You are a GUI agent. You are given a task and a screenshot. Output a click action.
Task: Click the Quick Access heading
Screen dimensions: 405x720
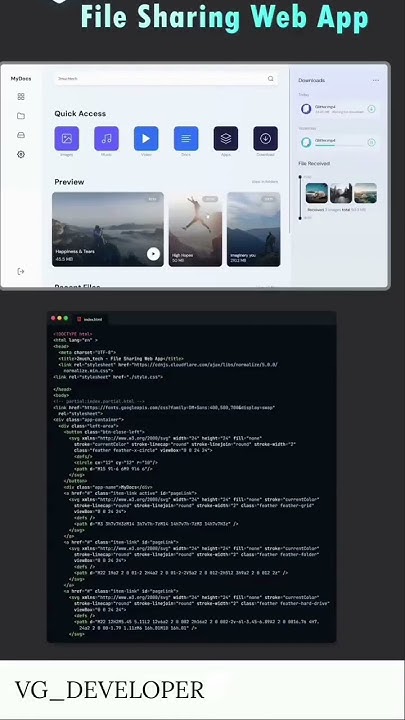(80, 113)
